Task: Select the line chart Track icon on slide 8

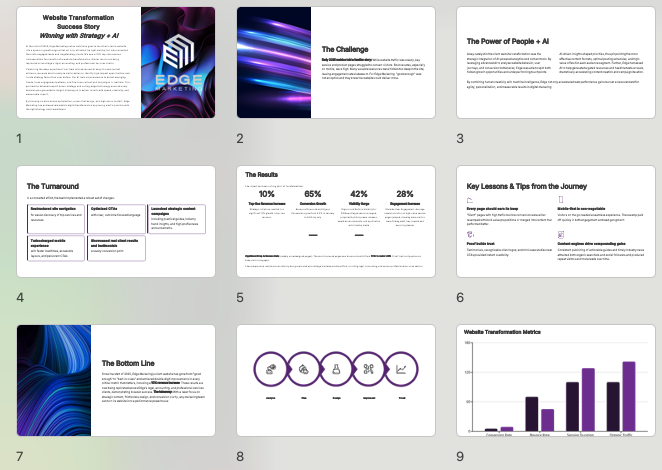Action: pyautogui.click(x=401, y=369)
